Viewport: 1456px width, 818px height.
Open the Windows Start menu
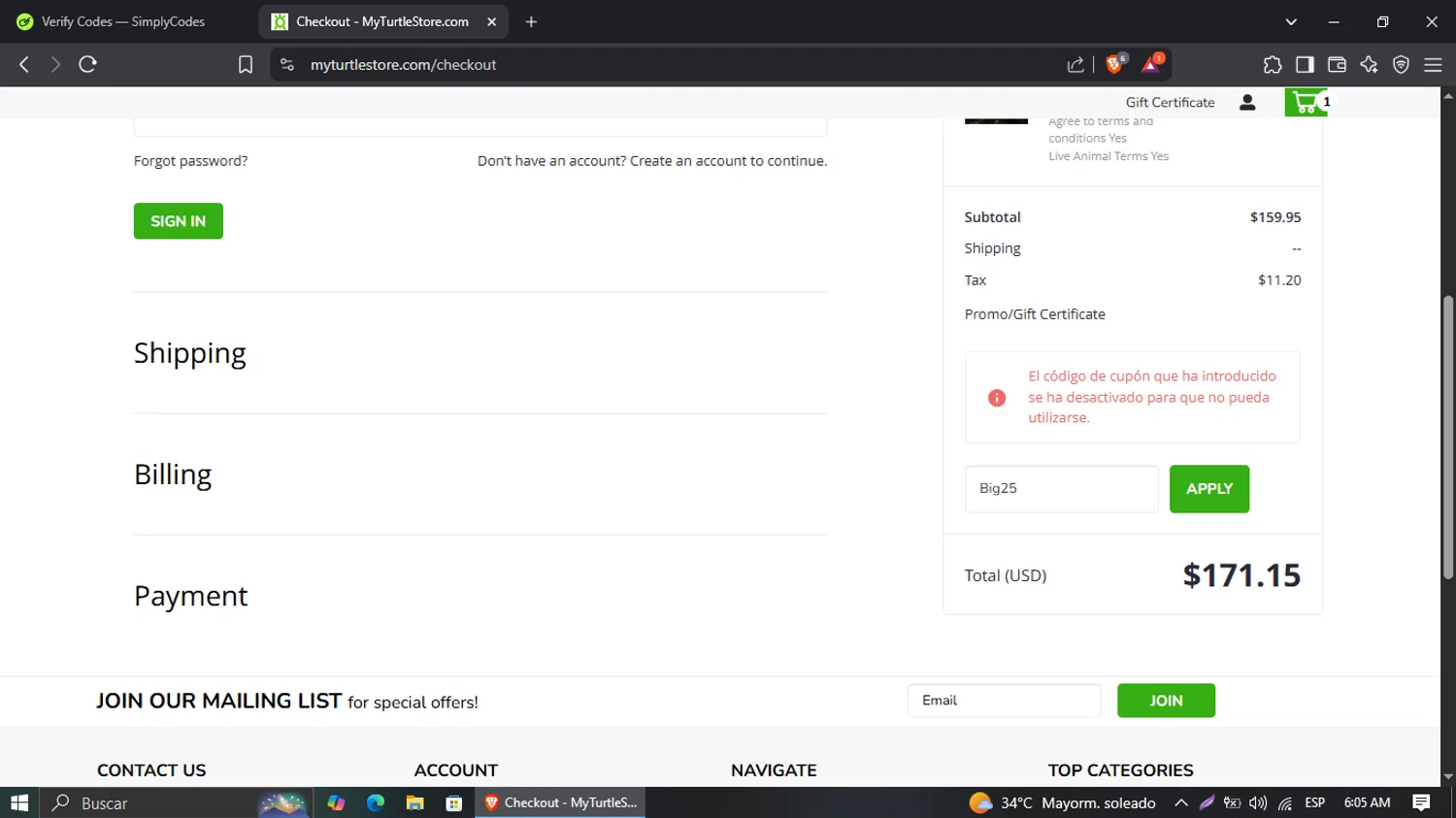tap(19, 802)
